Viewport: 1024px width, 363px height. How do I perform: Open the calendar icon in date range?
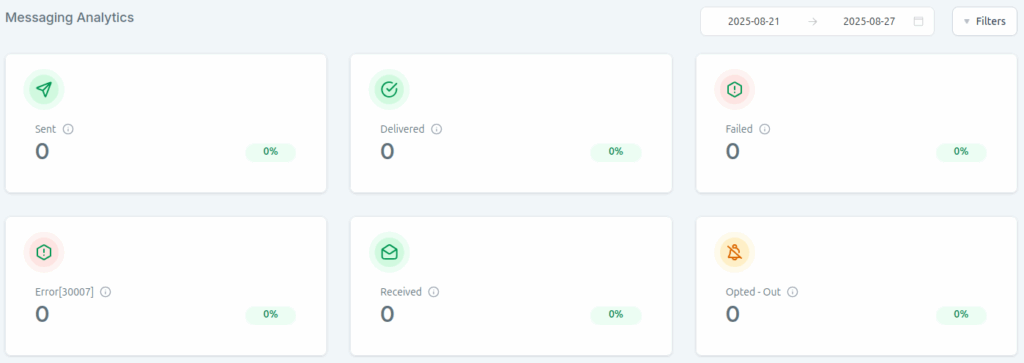pyautogui.click(x=918, y=22)
